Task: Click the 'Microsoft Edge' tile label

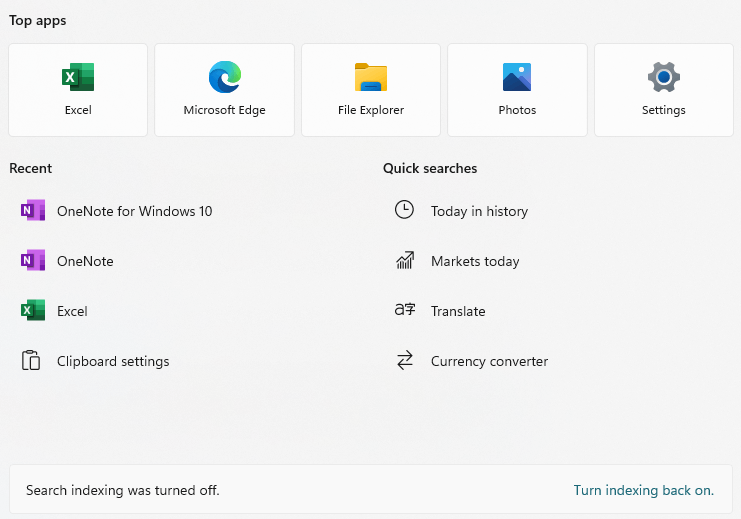Action: [224, 110]
